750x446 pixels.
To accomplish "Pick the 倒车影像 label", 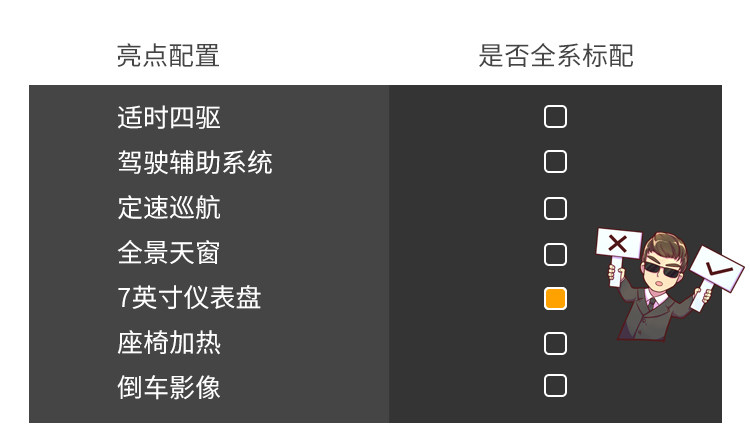I will pos(169,387).
